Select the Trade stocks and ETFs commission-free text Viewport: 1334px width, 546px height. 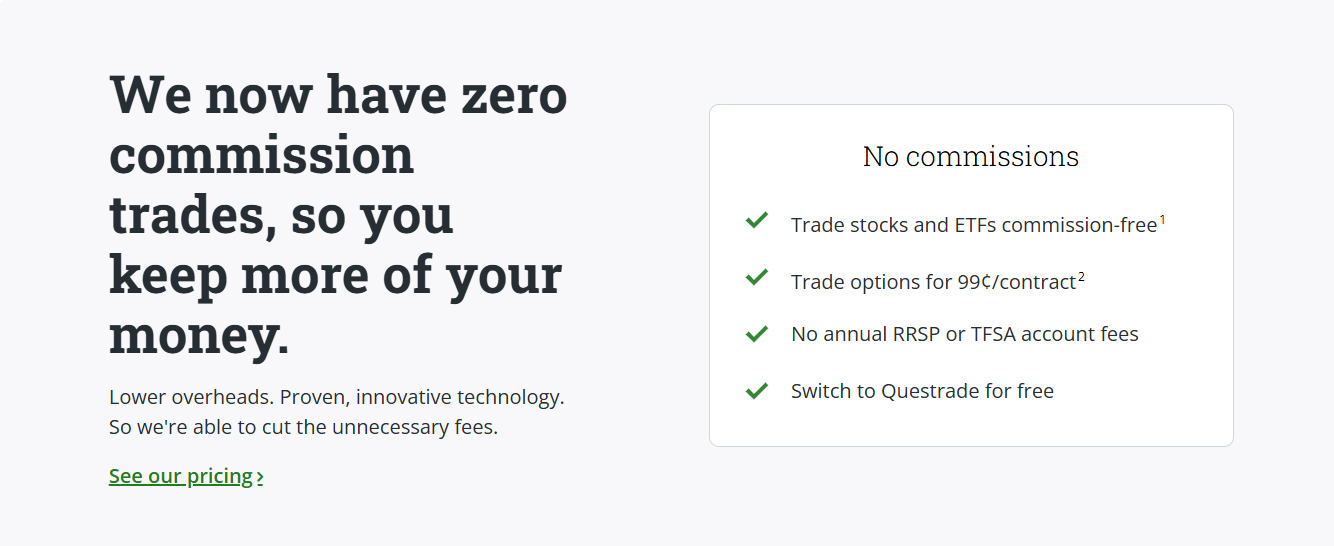[x=973, y=226]
